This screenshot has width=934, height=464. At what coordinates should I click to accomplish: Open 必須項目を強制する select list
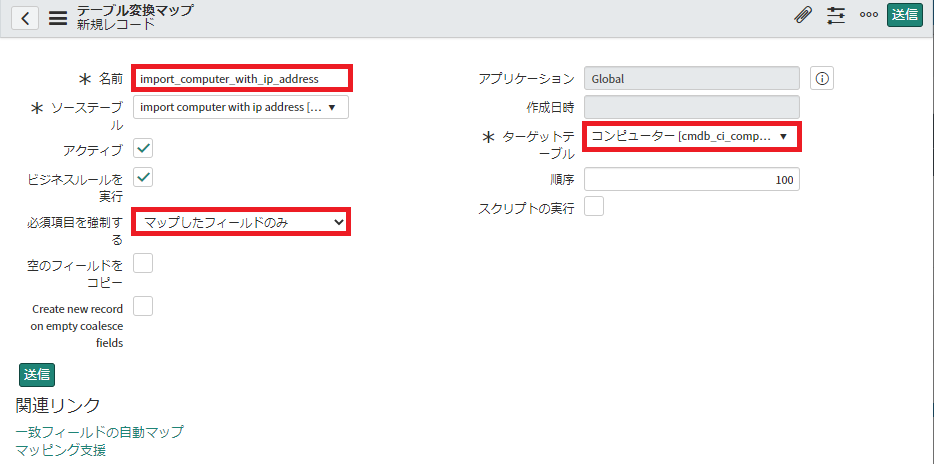point(241,222)
